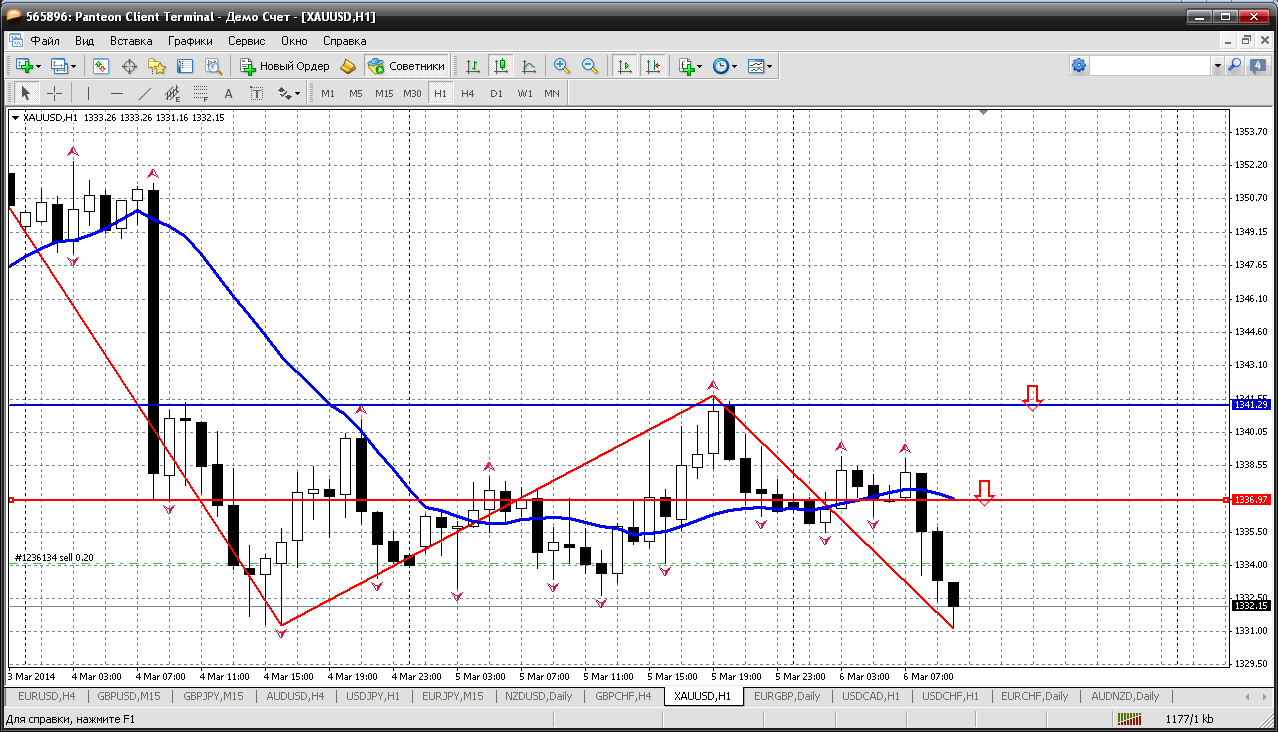The width and height of the screenshot is (1278, 732).
Task: Select the #1236134 sell 0.20 order label
Action: (x=55, y=557)
